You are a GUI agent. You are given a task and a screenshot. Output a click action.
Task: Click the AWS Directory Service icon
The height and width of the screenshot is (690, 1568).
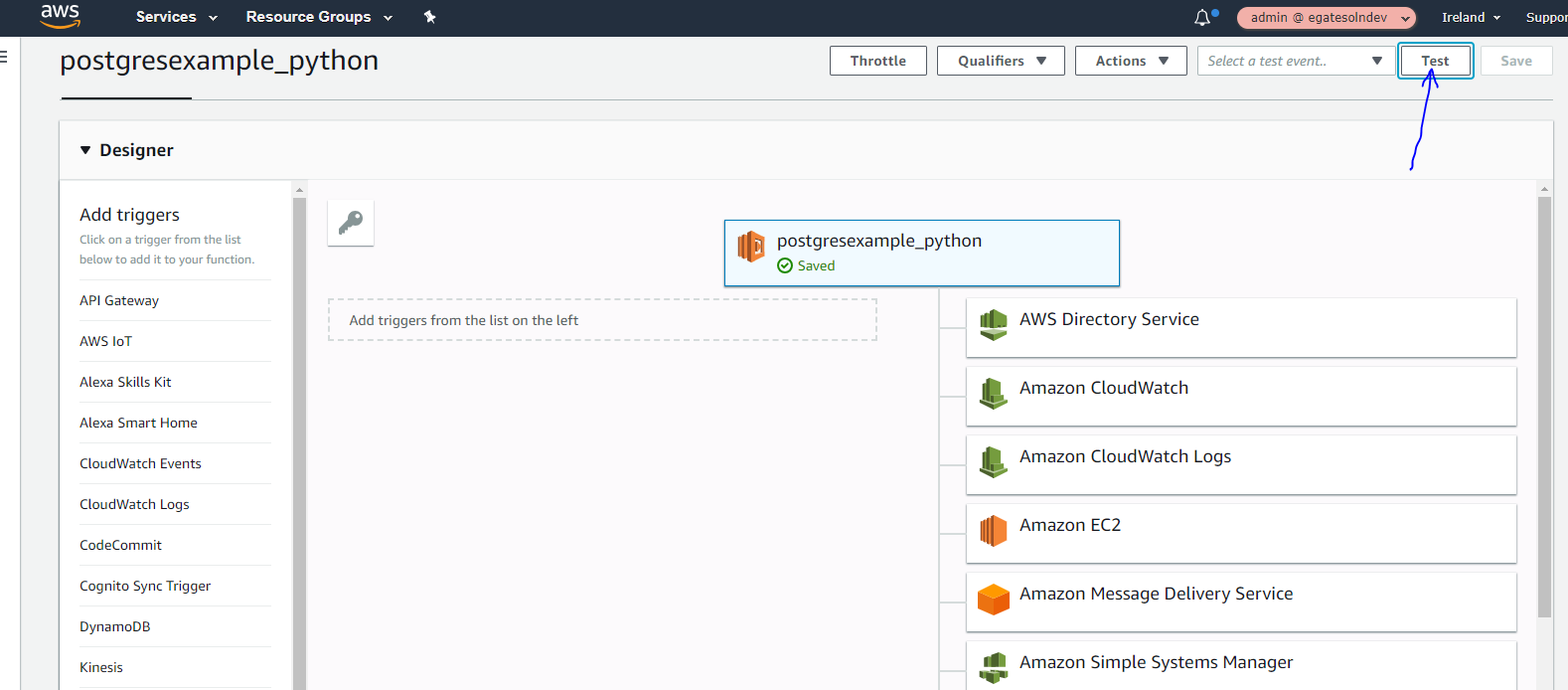(993, 324)
